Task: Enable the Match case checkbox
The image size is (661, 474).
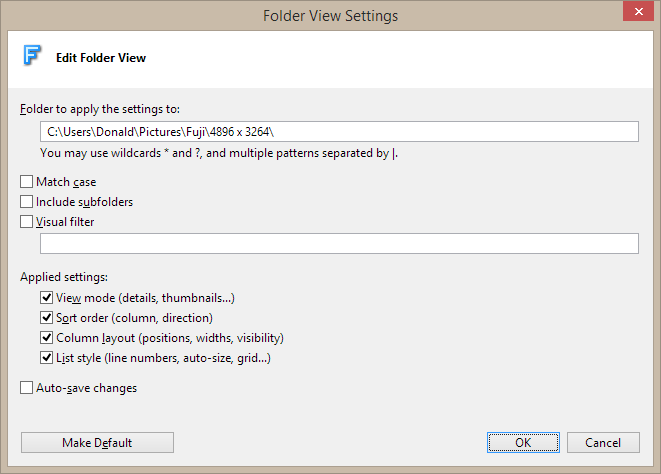Action: pos(27,182)
